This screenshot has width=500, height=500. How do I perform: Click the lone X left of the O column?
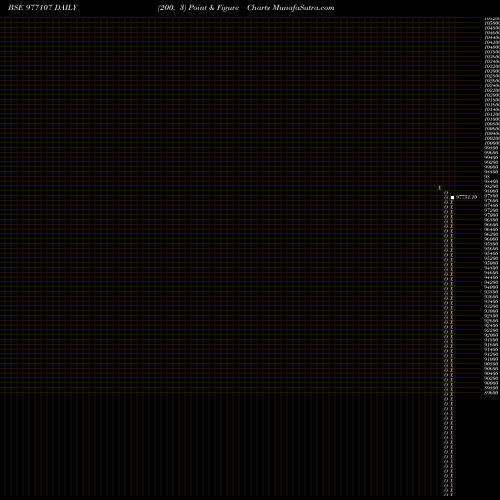(439, 188)
